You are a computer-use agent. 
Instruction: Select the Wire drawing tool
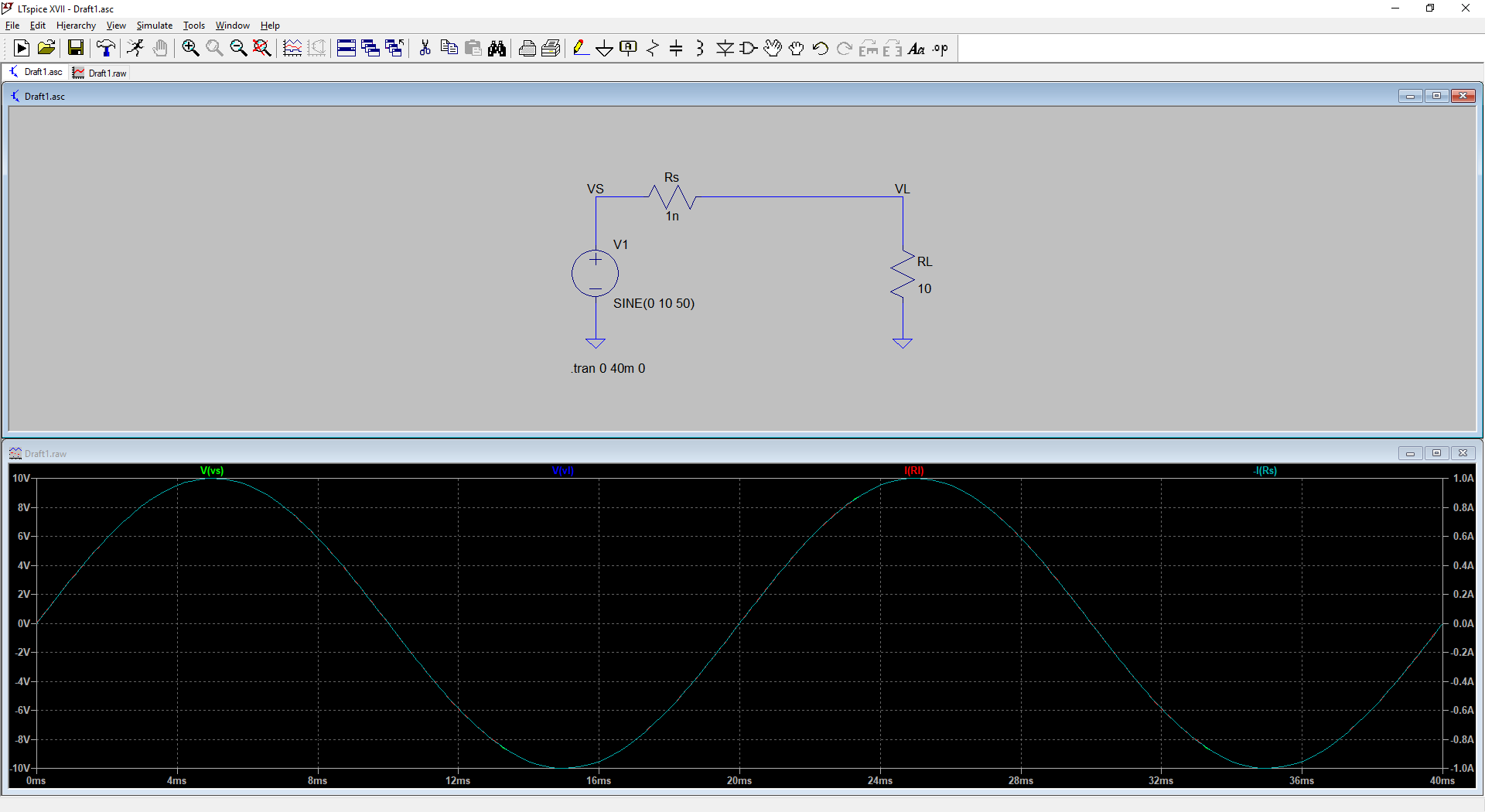tap(580, 49)
